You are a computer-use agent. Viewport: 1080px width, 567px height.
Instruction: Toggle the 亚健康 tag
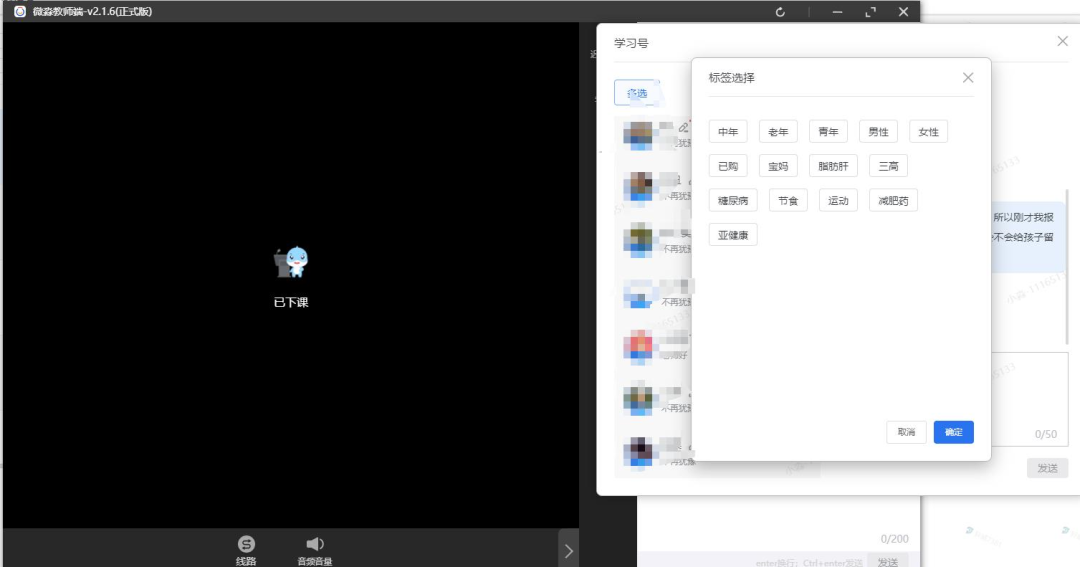[733, 235]
